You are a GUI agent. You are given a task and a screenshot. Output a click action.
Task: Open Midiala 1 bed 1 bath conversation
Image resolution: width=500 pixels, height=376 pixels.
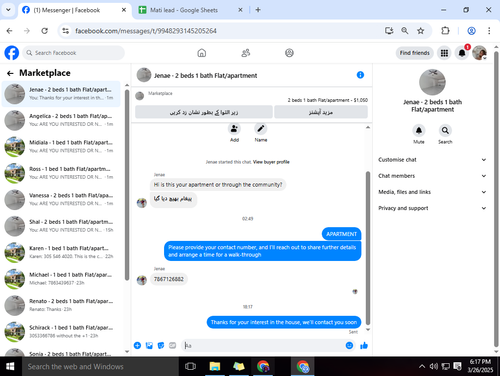coord(61,147)
